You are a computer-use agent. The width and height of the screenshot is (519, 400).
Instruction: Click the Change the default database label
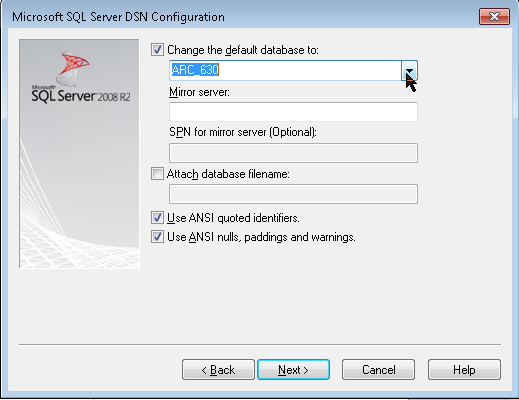[x=243, y=50]
